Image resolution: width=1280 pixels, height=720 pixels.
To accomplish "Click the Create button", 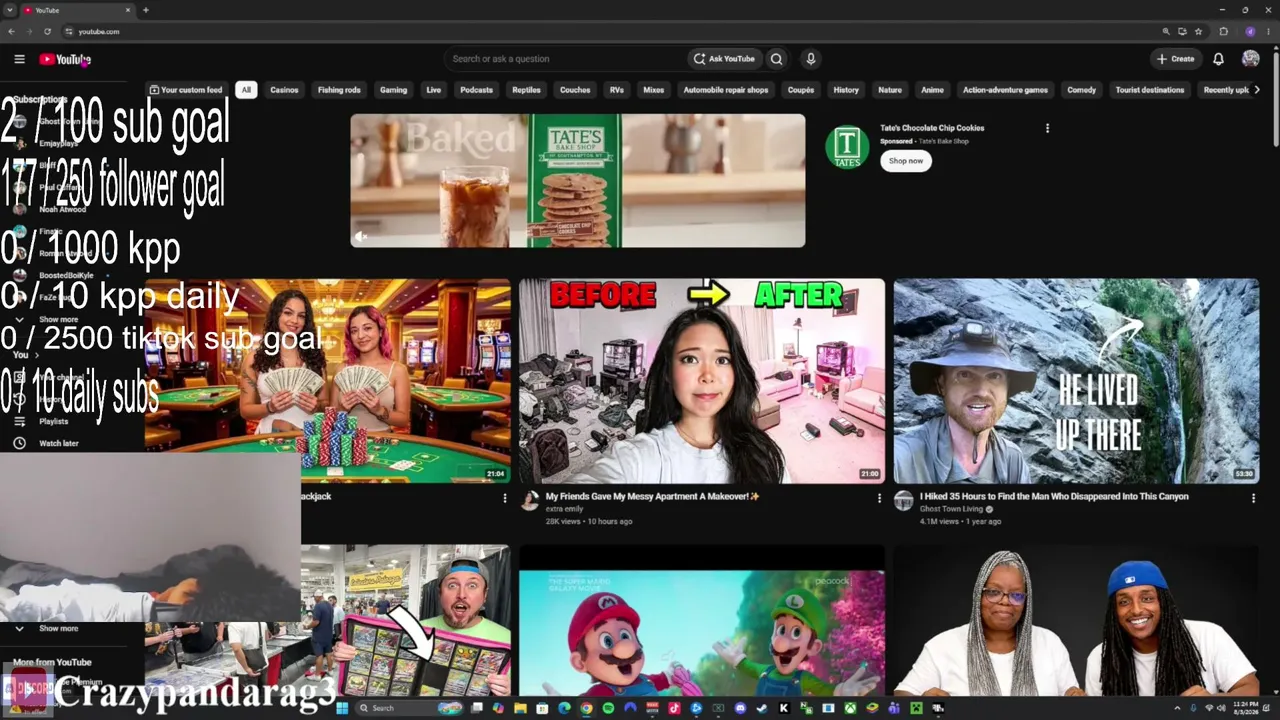I will pos(1176,59).
